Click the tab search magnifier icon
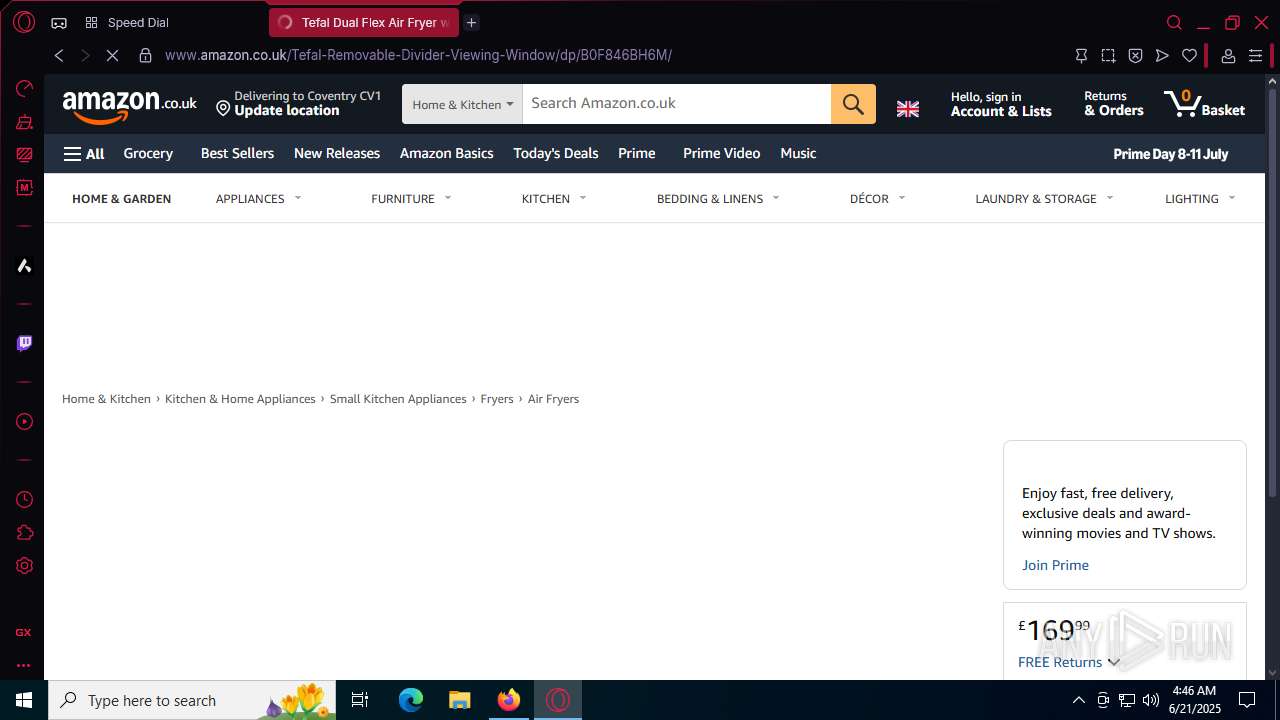 click(x=1174, y=22)
